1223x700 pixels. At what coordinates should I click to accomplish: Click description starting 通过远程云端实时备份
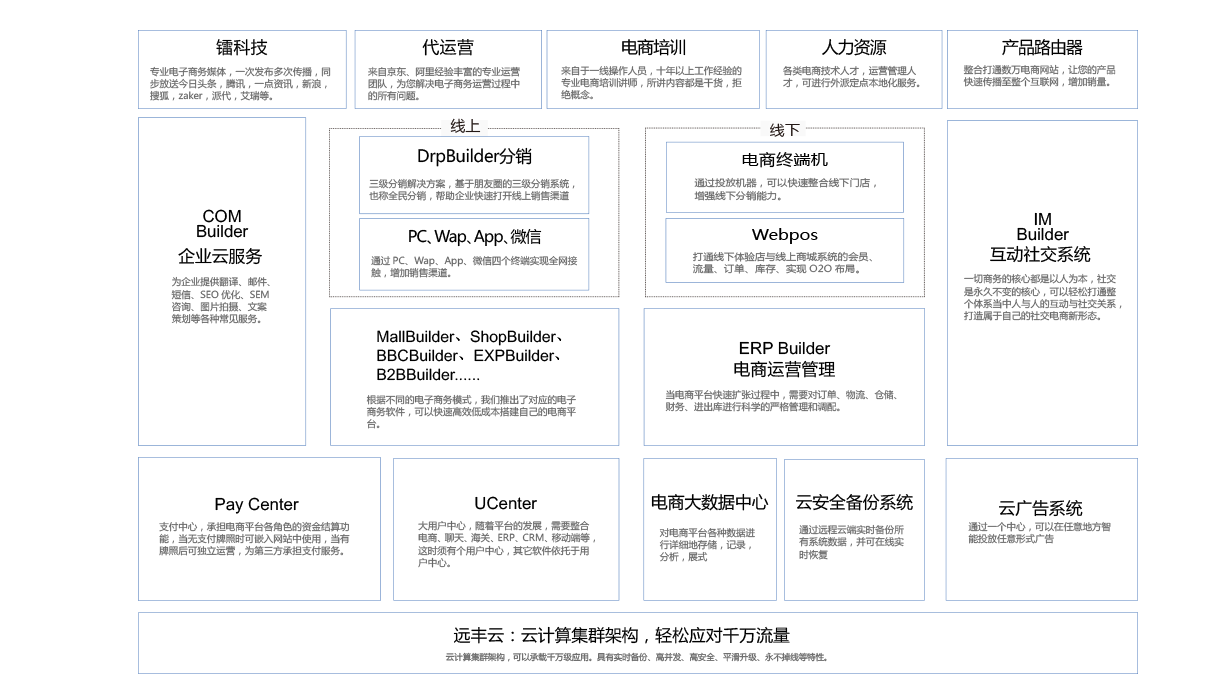coord(851,542)
